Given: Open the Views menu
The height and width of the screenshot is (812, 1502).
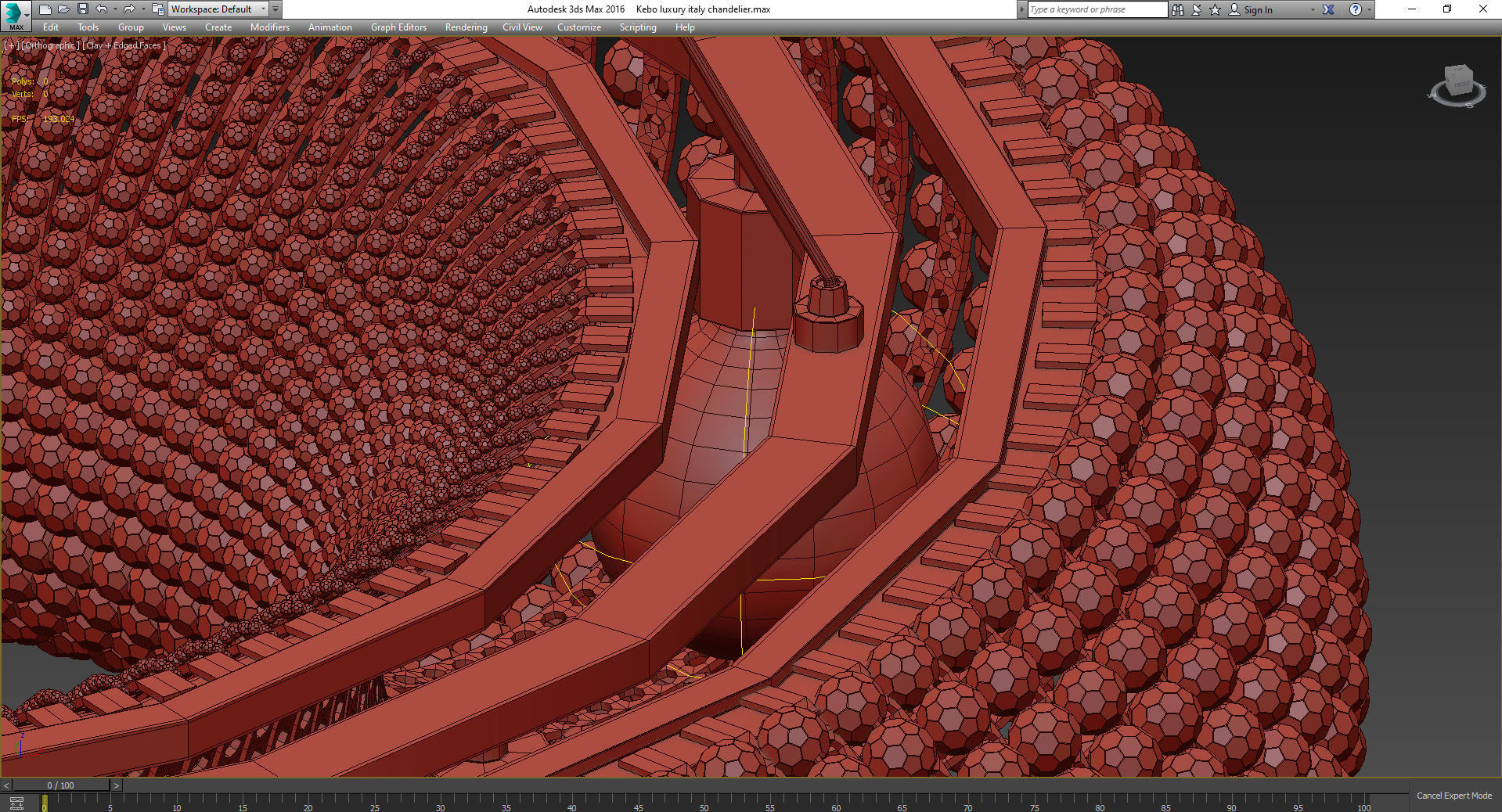Looking at the screenshot, I should tap(175, 27).
